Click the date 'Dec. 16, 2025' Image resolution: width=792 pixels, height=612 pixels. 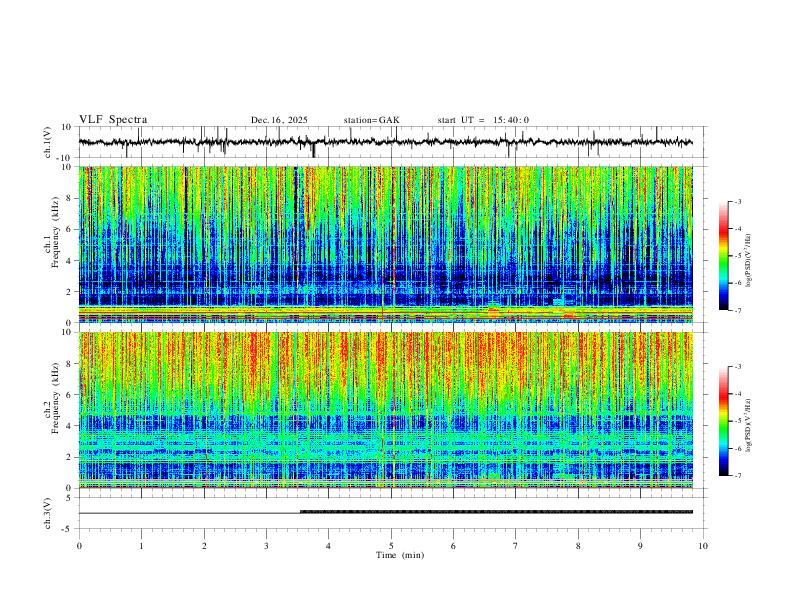point(279,120)
